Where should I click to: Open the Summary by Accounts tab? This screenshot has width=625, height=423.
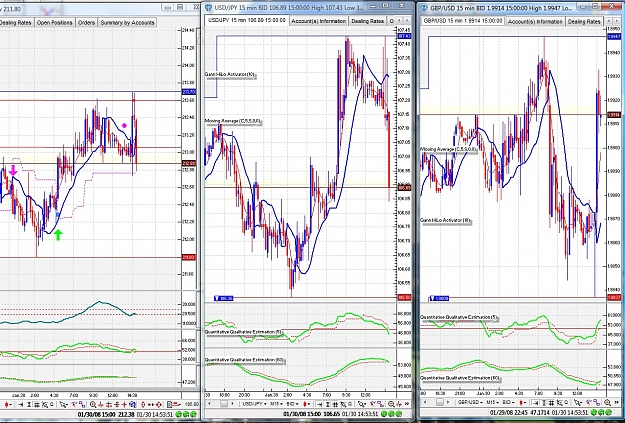pyautogui.click(x=127, y=23)
